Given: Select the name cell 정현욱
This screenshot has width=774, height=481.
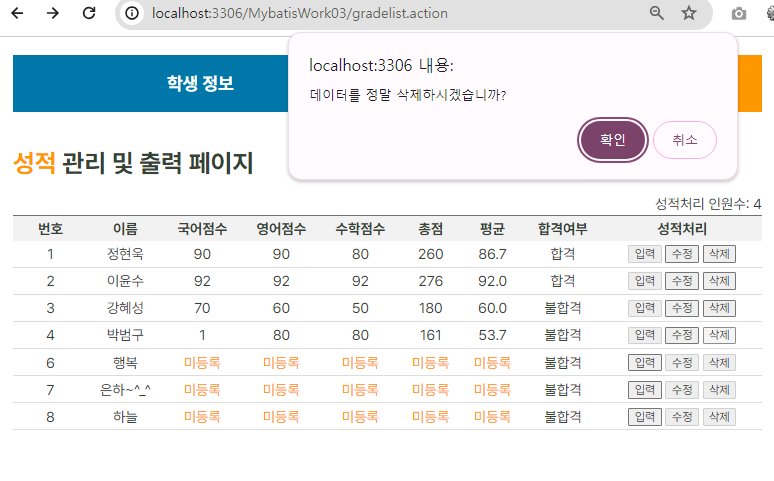Looking at the screenshot, I should 125,254.
